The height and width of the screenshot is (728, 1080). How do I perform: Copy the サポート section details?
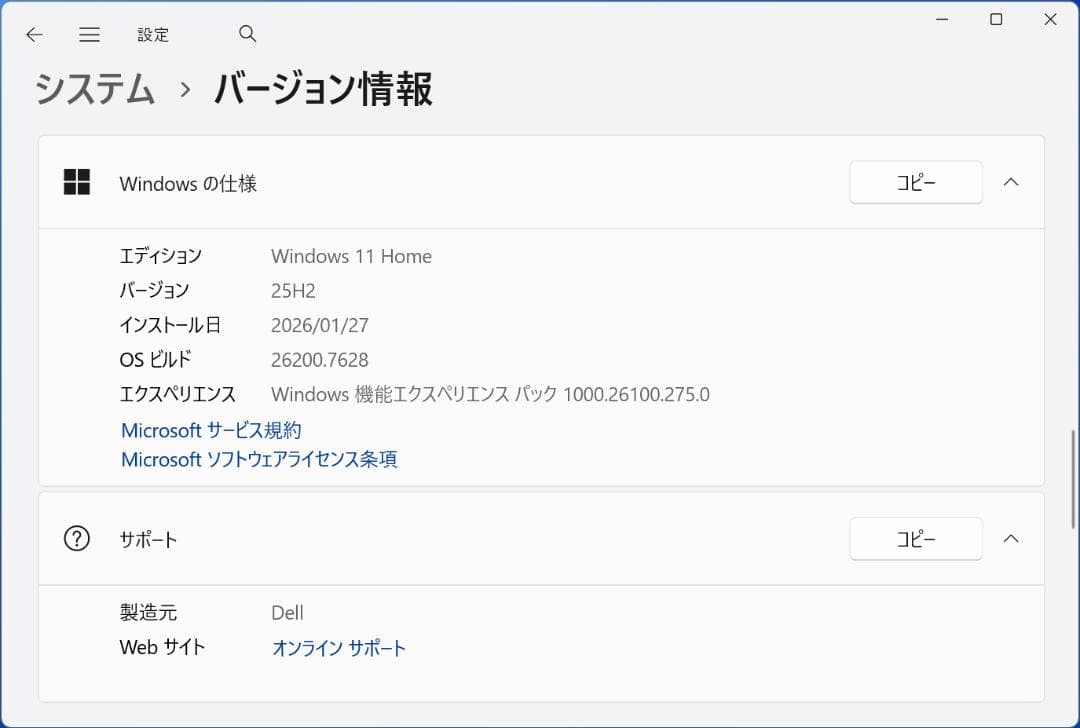point(915,539)
